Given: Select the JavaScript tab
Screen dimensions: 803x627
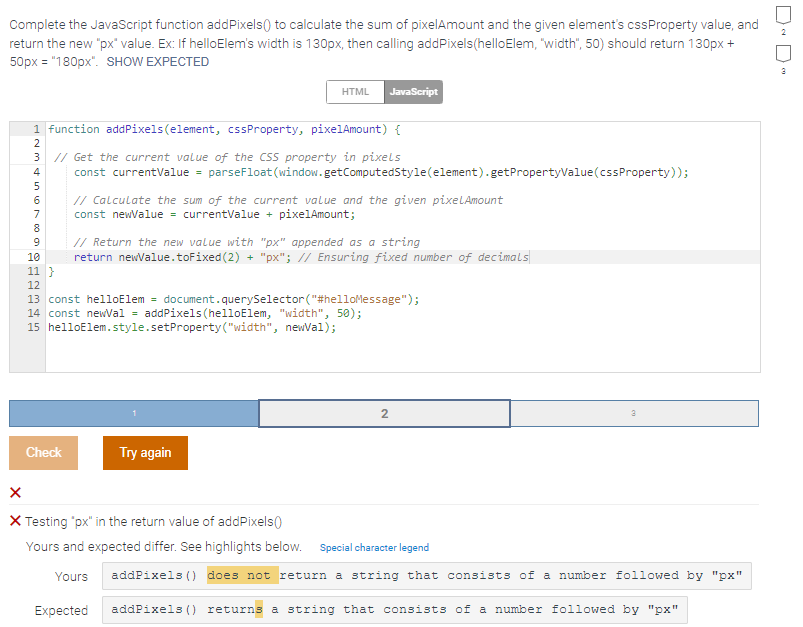Looking at the screenshot, I should tap(413, 91).
